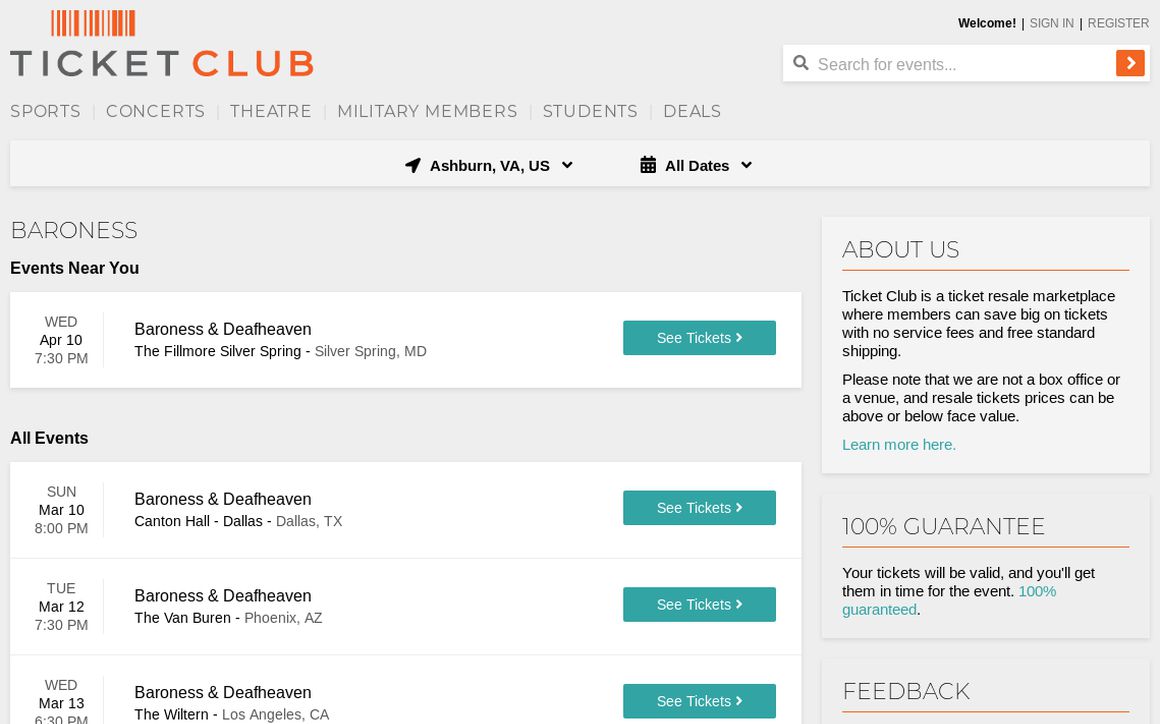See tickets for The Van Buren show
The height and width of the screenshot is (724, 1160).
coord(699,605)
